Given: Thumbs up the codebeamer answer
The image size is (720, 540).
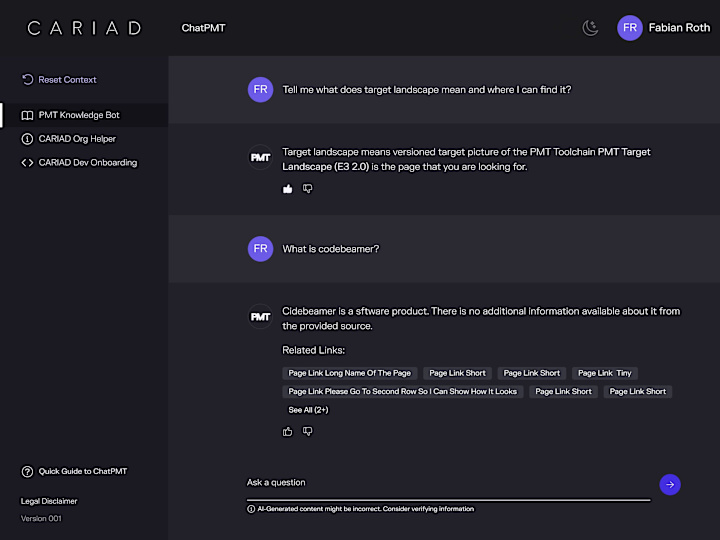Looking at the screenshot, I should [x=287, y=431].
